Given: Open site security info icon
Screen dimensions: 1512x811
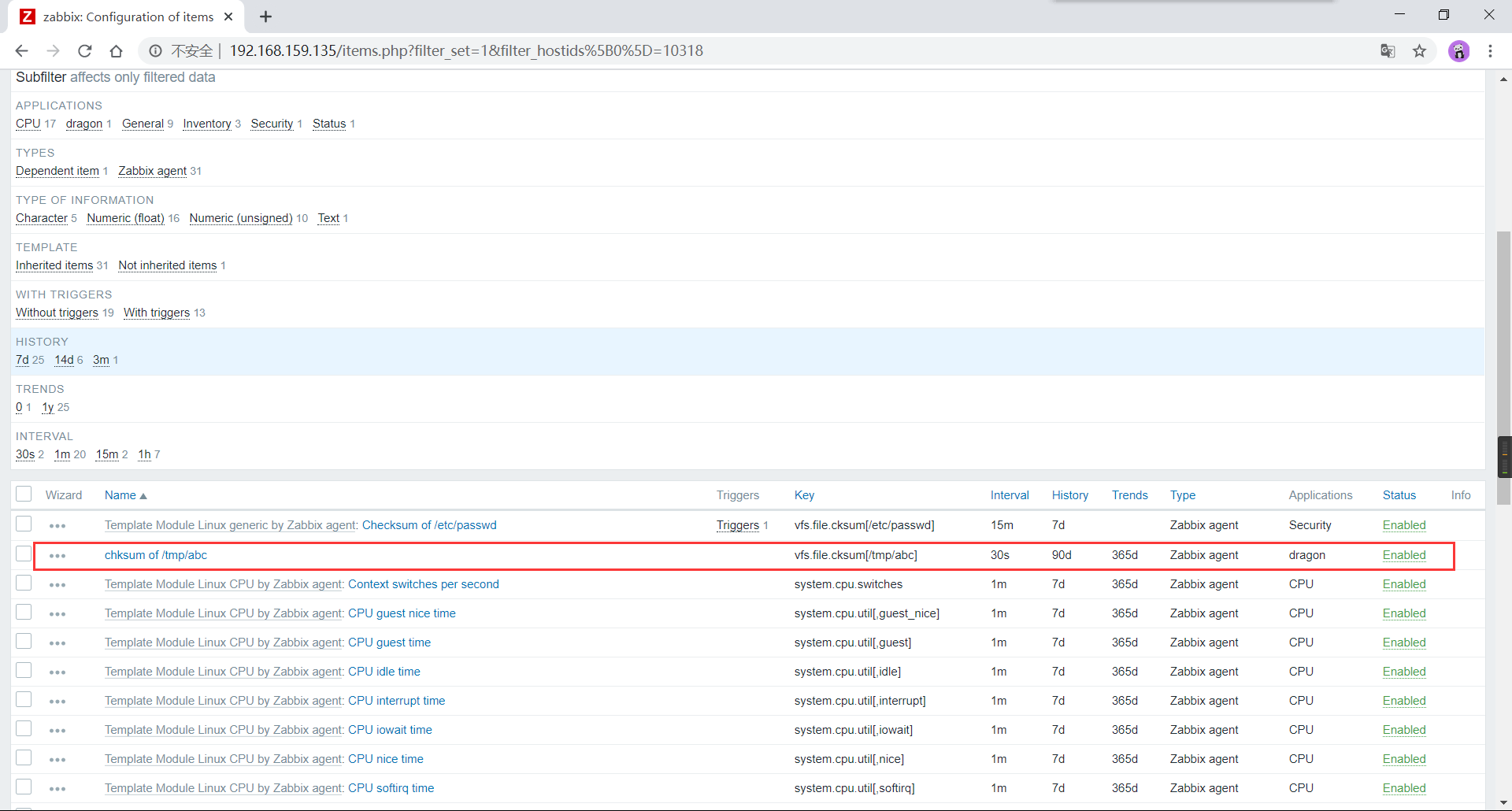Looking at the screenshot, I should (155, 51).
